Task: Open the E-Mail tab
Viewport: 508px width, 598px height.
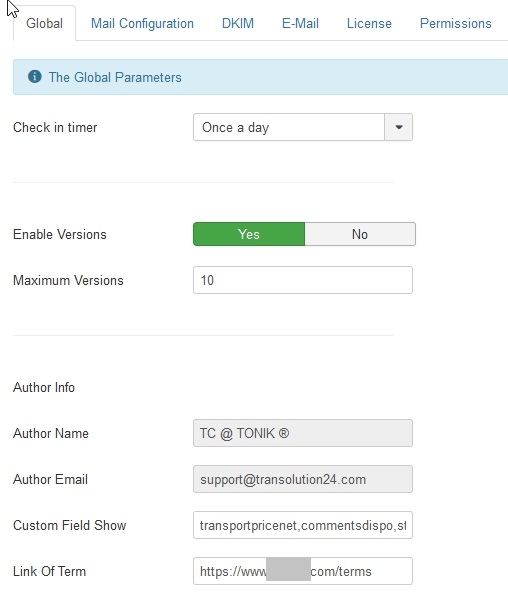Action: tap(300, 23)
